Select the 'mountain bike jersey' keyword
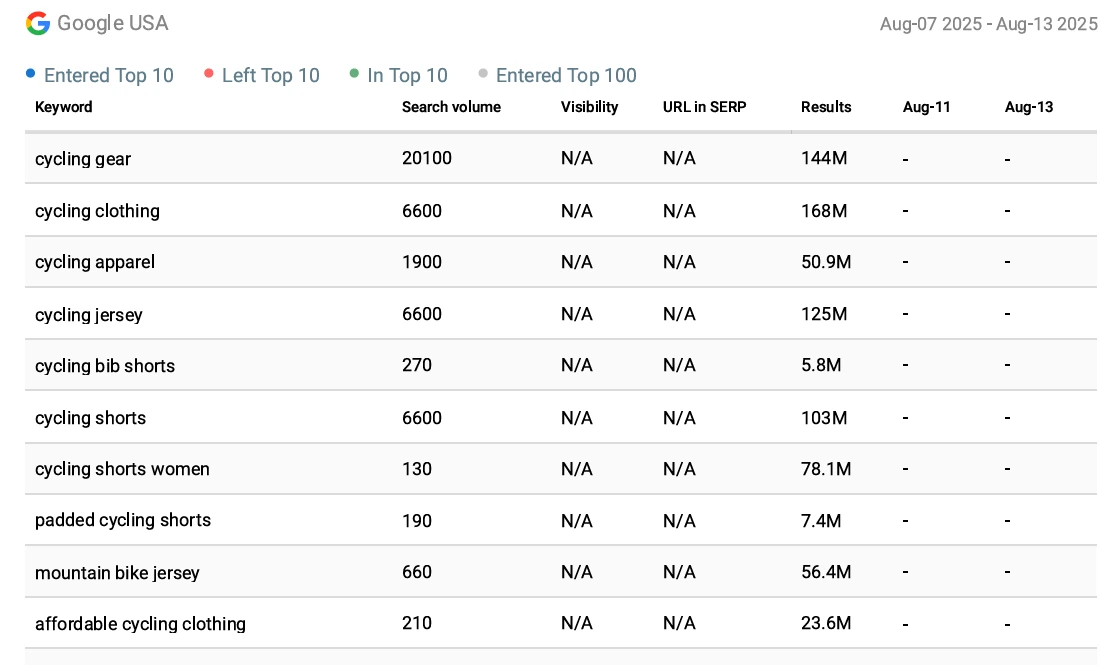Image resolution: width=1112 pixels, height=665 pixels. pyautogui.click(x=117, y=573)
